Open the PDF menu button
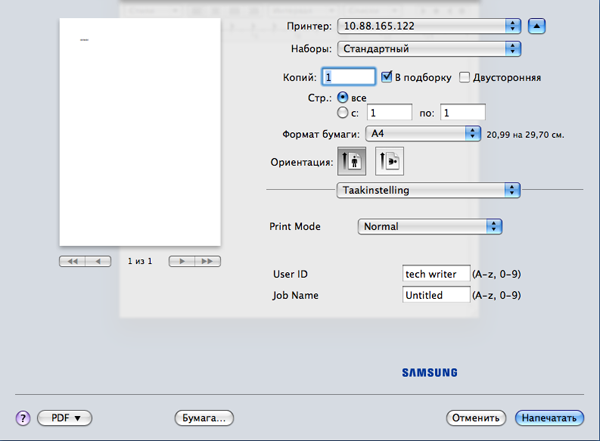 (x=65, y=418)
